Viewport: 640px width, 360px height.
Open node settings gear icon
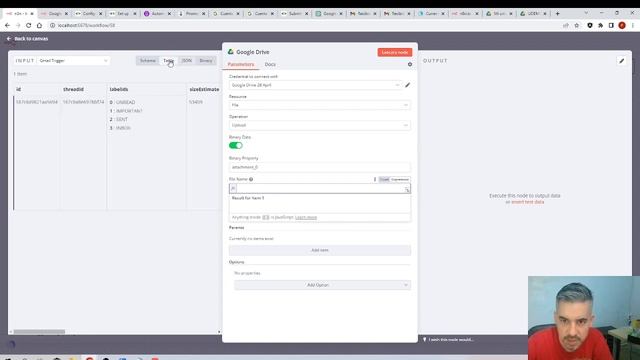coord(410,64)
